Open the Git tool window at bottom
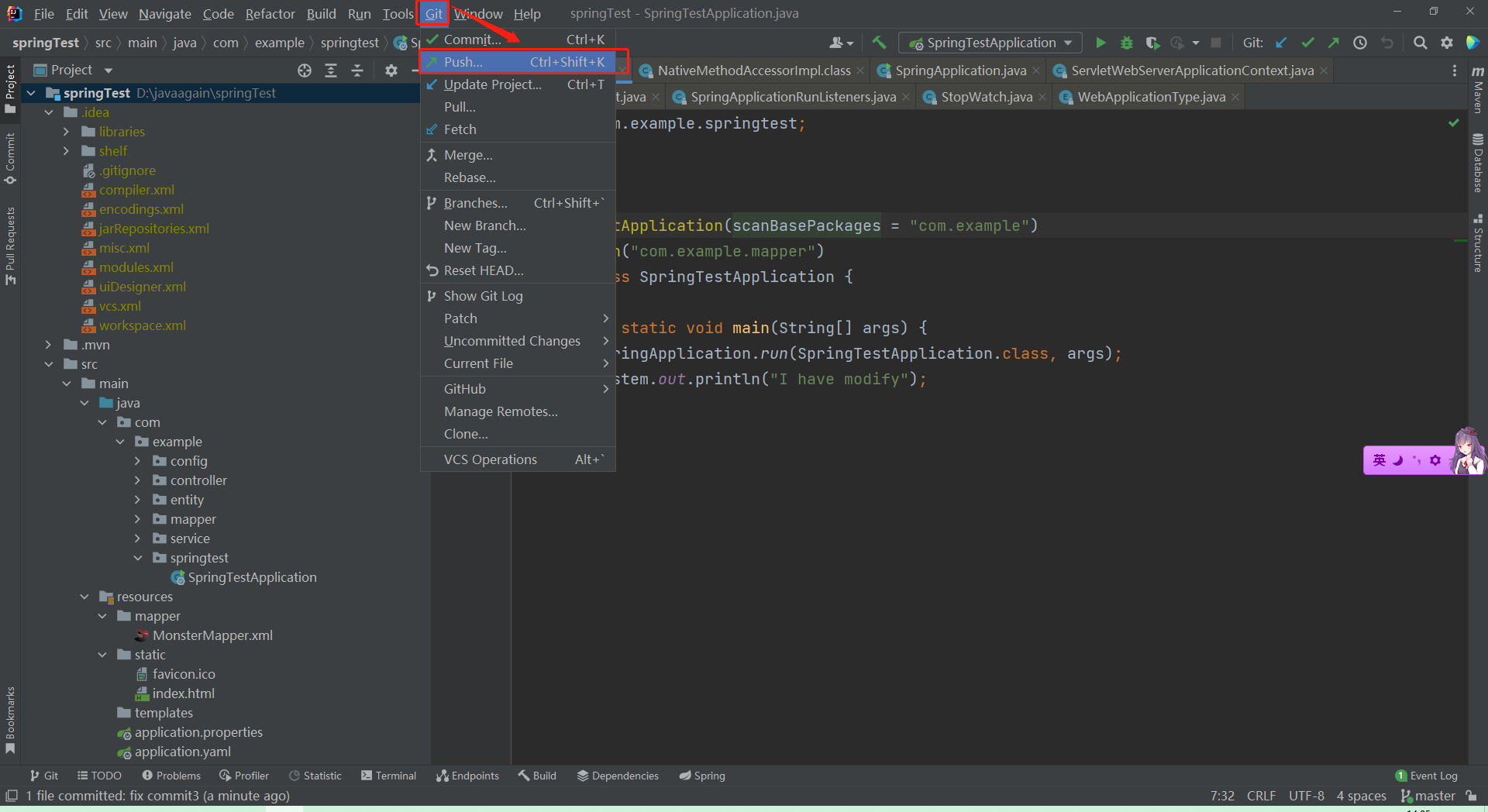The height and width of the screenshot is (812, 1488). tap(44, 776)
